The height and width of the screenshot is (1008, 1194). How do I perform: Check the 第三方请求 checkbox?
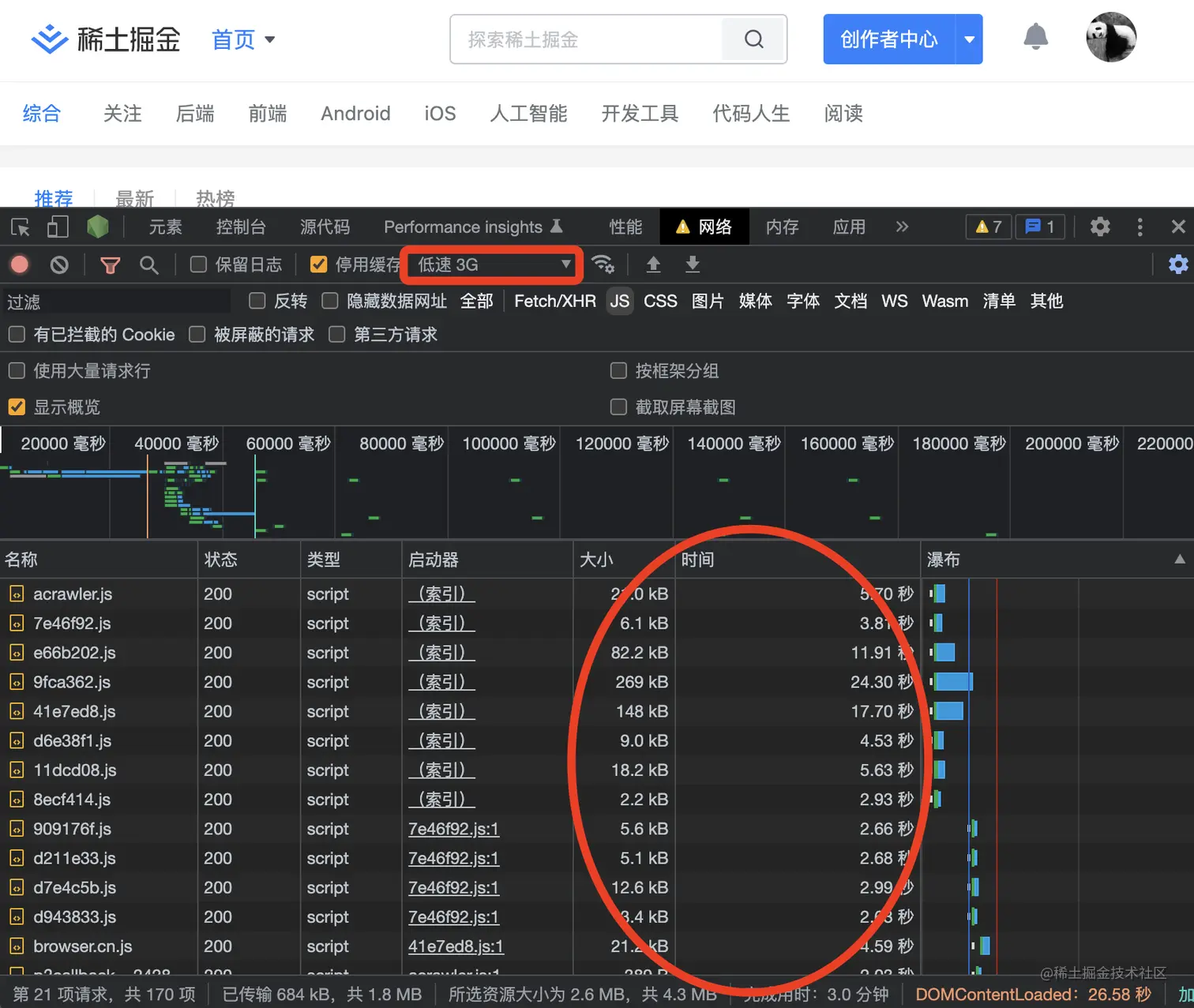point(337,335)
